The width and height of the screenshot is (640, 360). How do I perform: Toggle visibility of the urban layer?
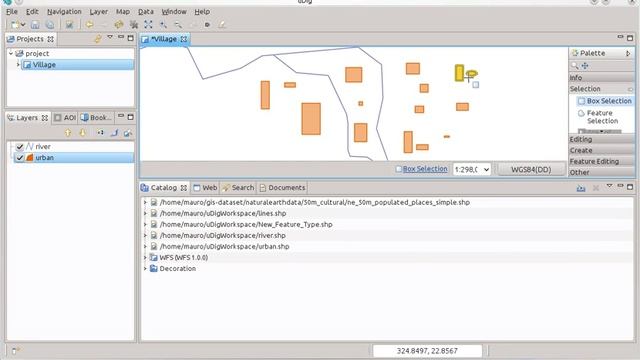[19, 158]
